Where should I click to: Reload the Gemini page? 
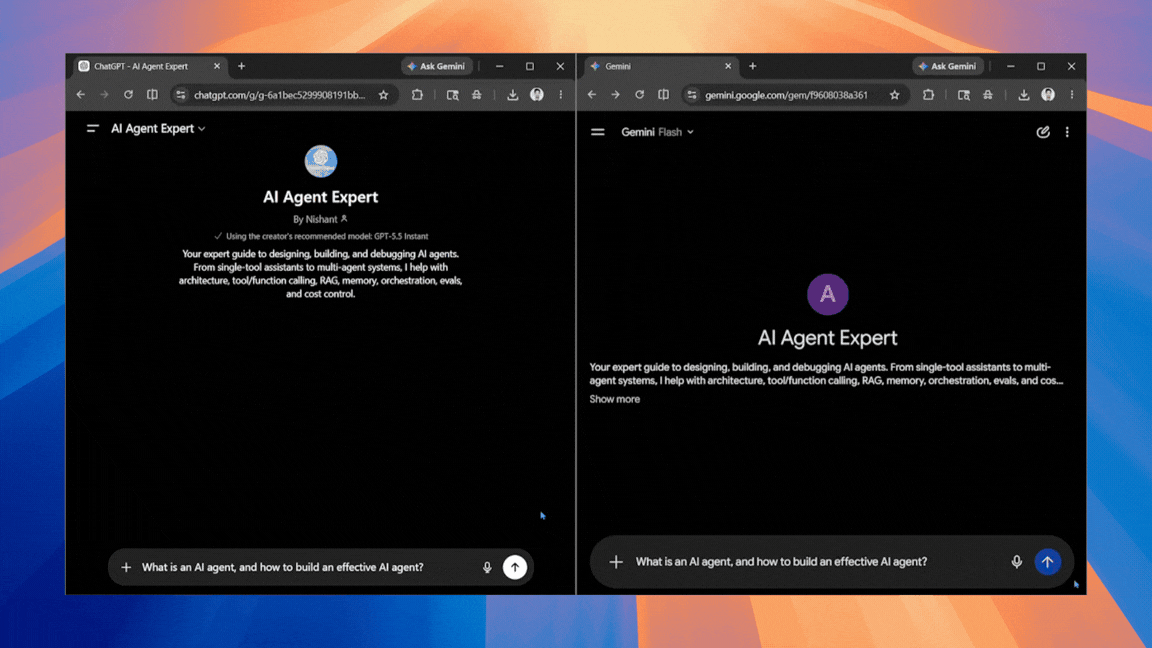[640, 95]
